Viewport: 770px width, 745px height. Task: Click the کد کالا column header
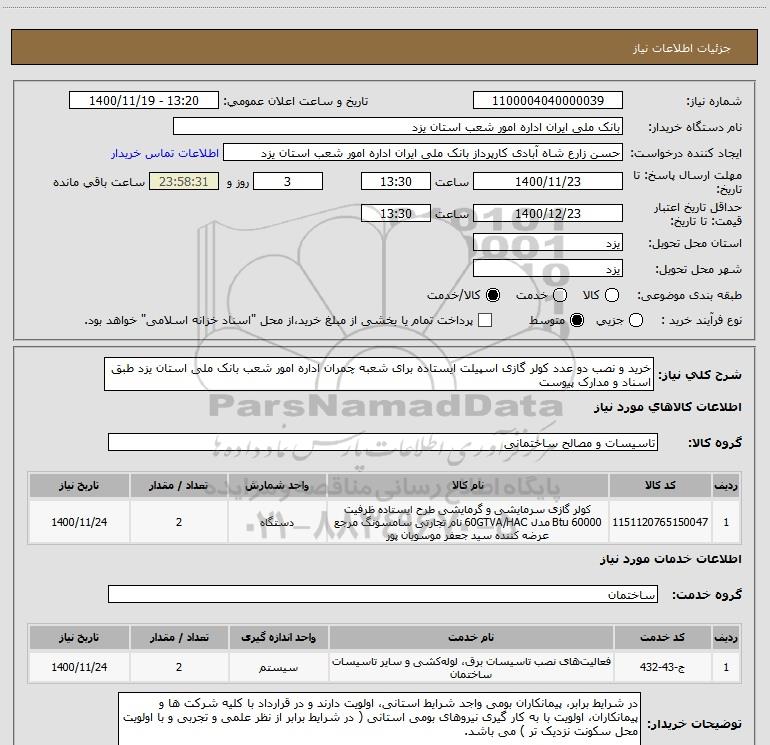click(x=660, y=485)
